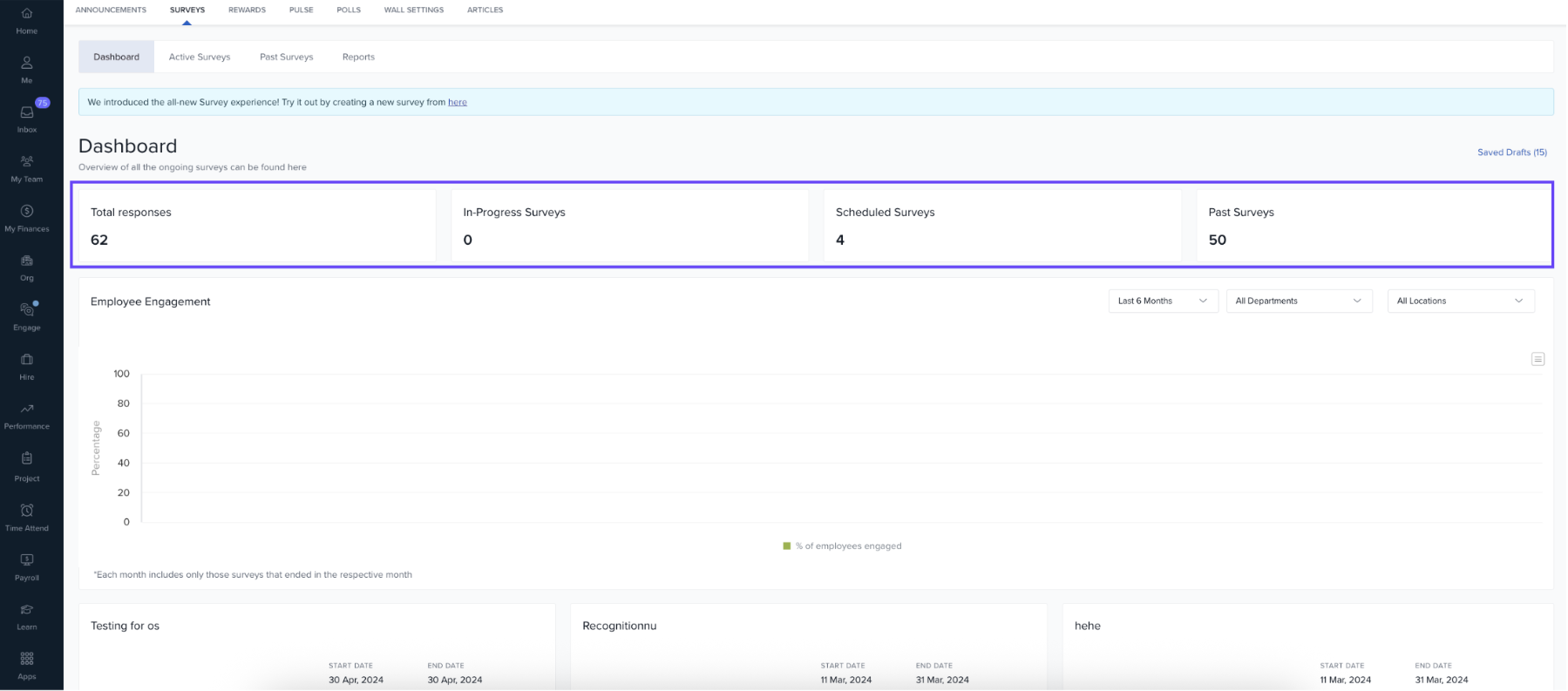Open the Performance module
The width and height of the screenshot is (1568, 691).
point(27,416)
